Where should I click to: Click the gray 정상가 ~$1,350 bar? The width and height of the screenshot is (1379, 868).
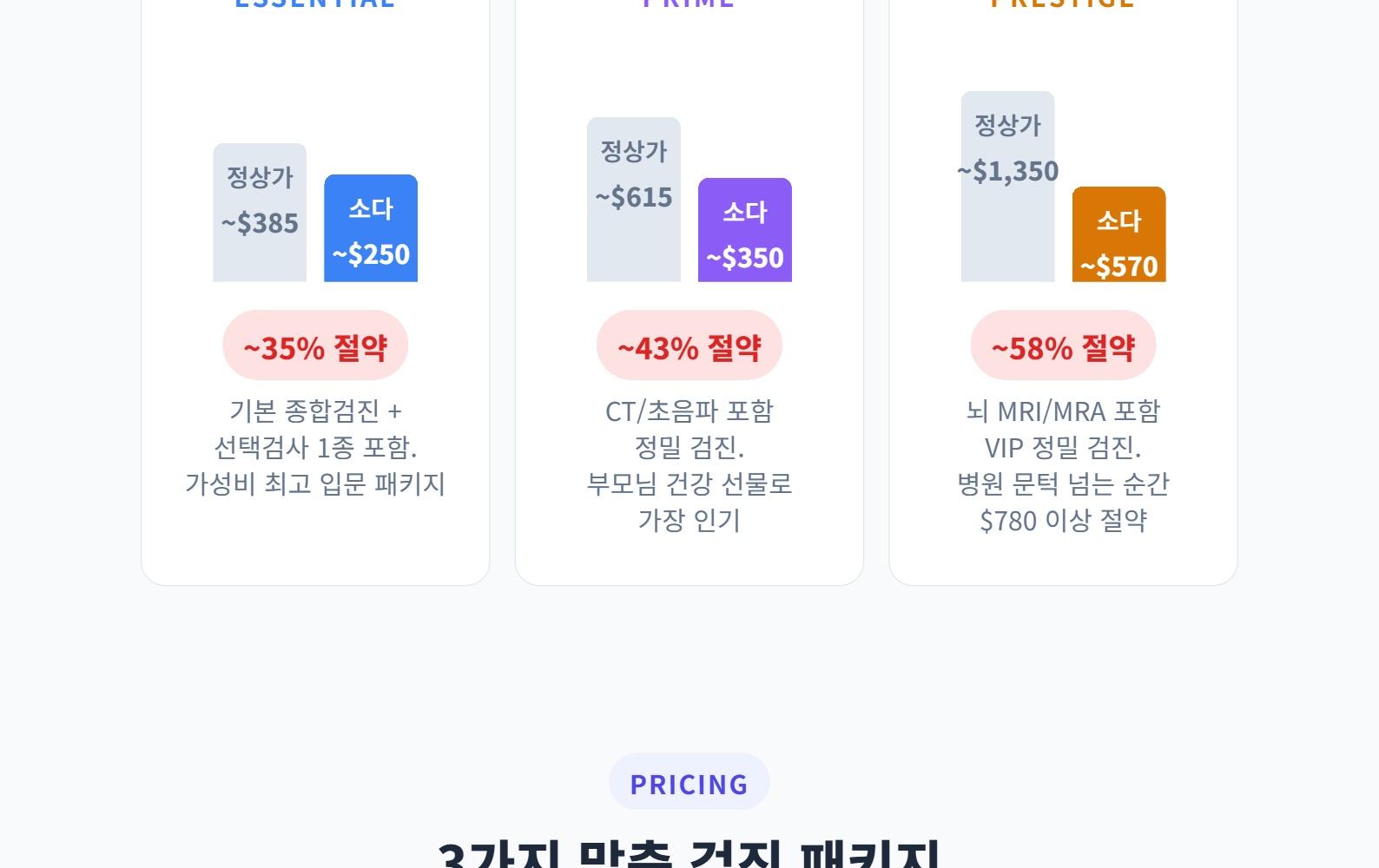(1007, 187)
